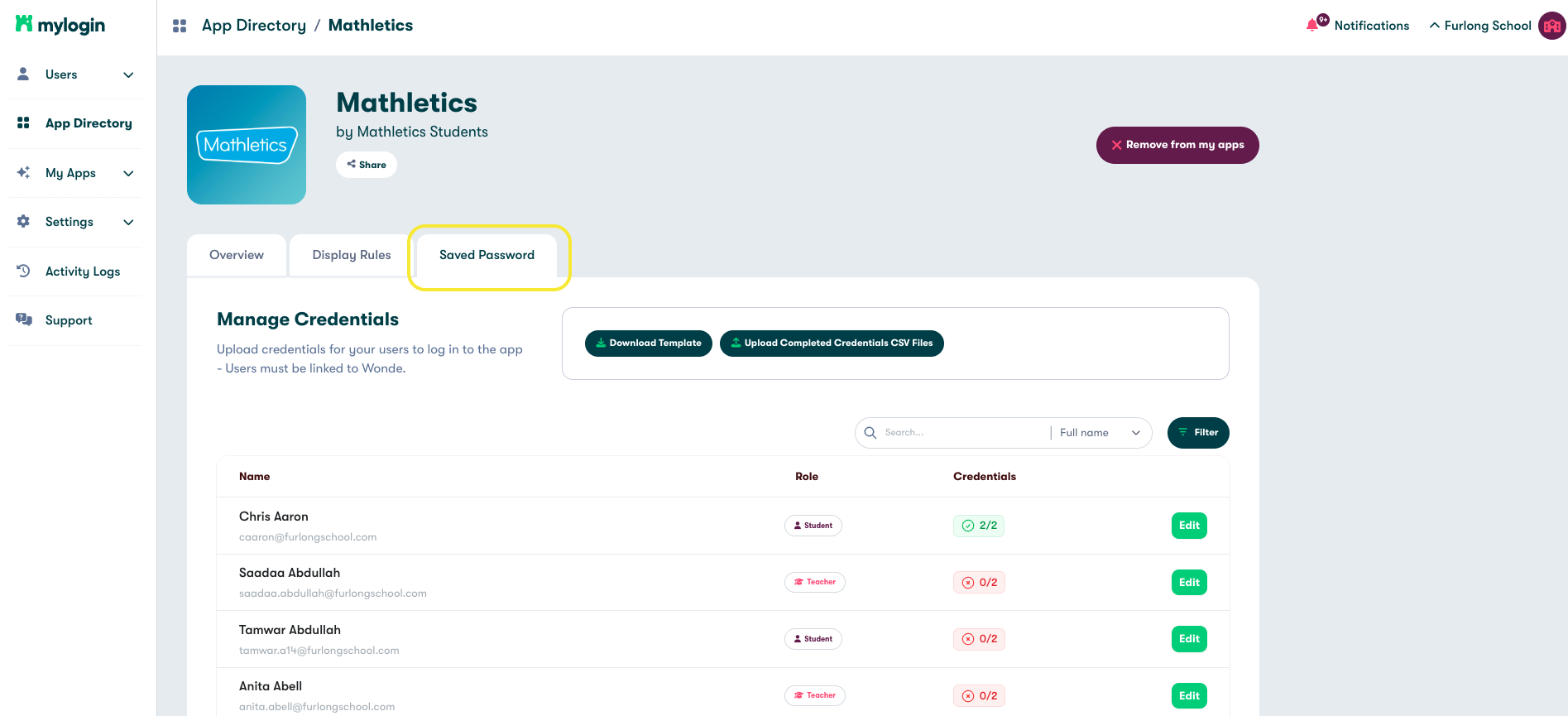Image resolution: width=1568 pixels, height=716 pixels.
Task: Click the Activity Logs history icon
Action: click(x=23, y=271)
